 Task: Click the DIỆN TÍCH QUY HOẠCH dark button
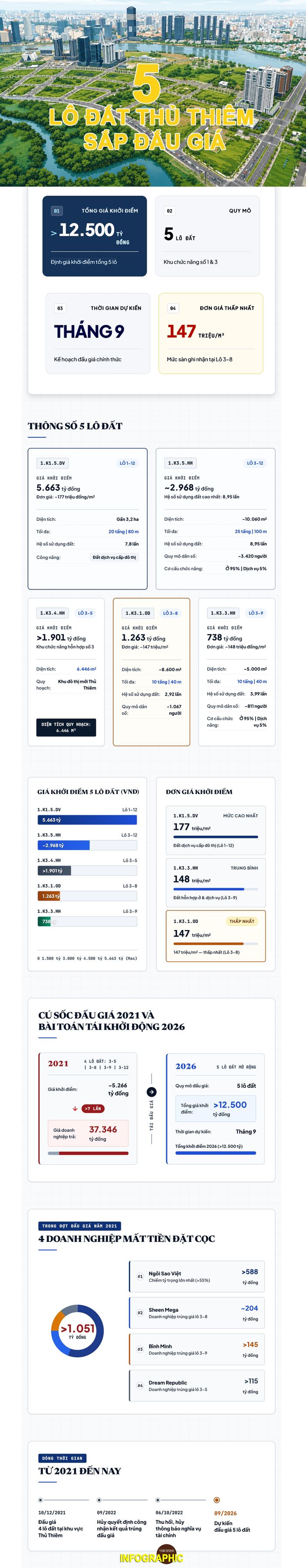[66, 728]
